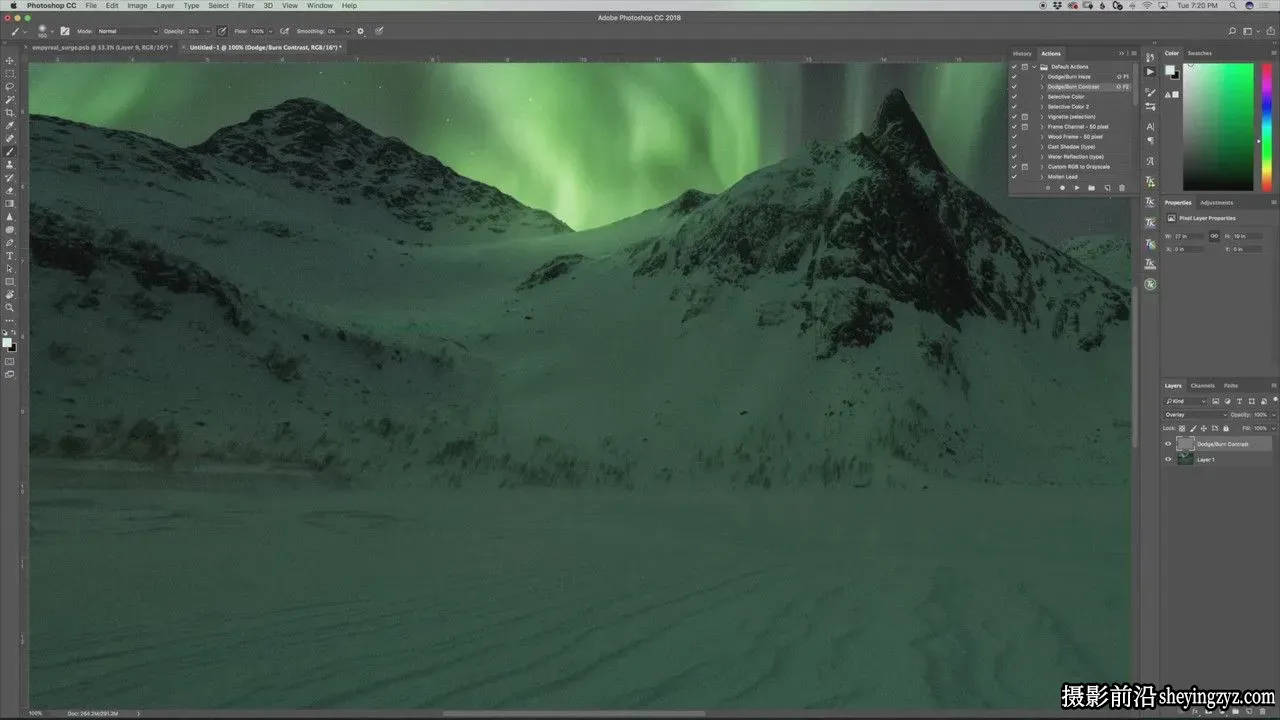Toggle the checkmark for the Dodge/Burn Haze action

click(1014, 77)
